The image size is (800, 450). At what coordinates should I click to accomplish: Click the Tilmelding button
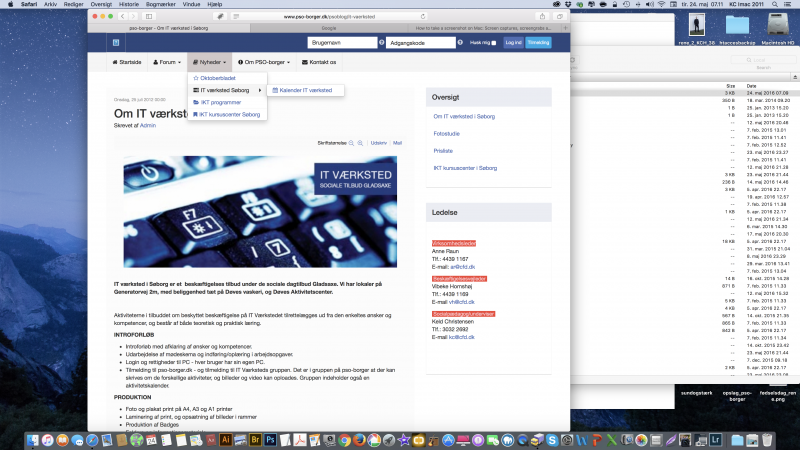click(x=538, y=43)
